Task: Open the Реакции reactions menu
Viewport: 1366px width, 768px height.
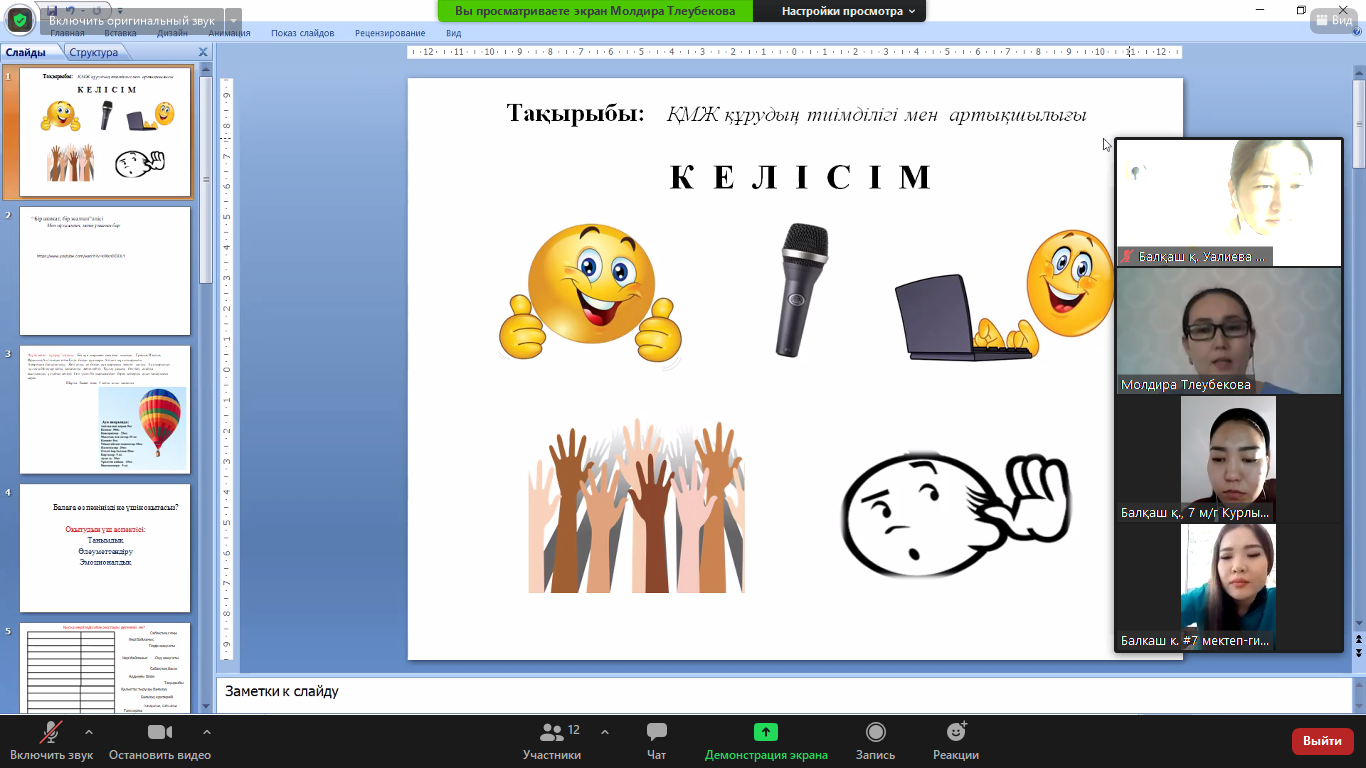Action: coord(955,732)
